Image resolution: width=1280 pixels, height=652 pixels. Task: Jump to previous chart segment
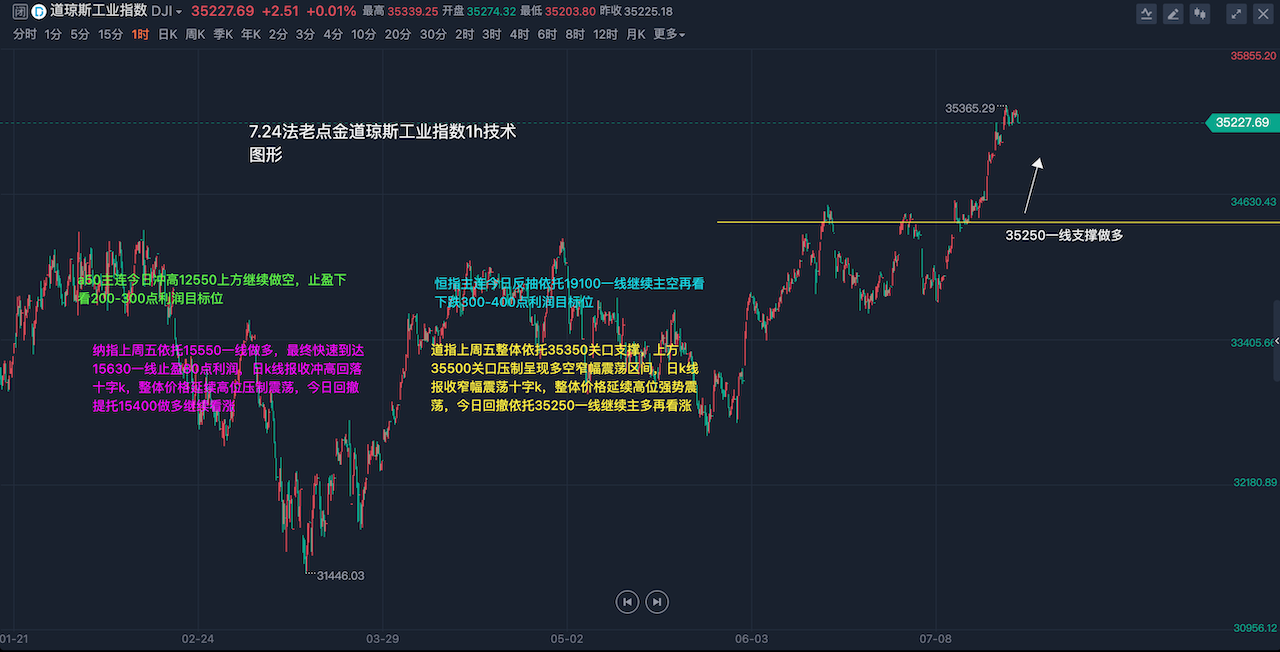pos(627,601)
